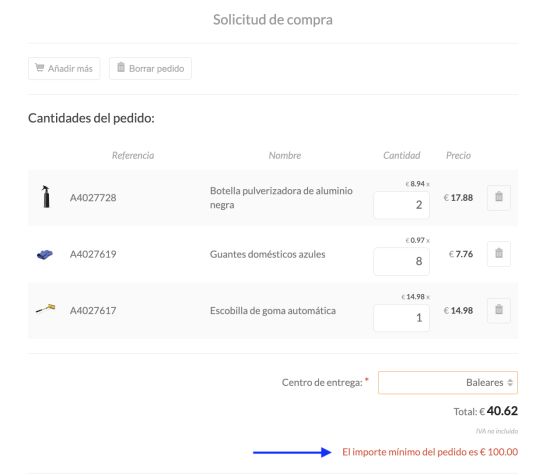Open the Centro de entrega dropdown
The width and height of the screenshot is (560, 476).
coord(448,382)
